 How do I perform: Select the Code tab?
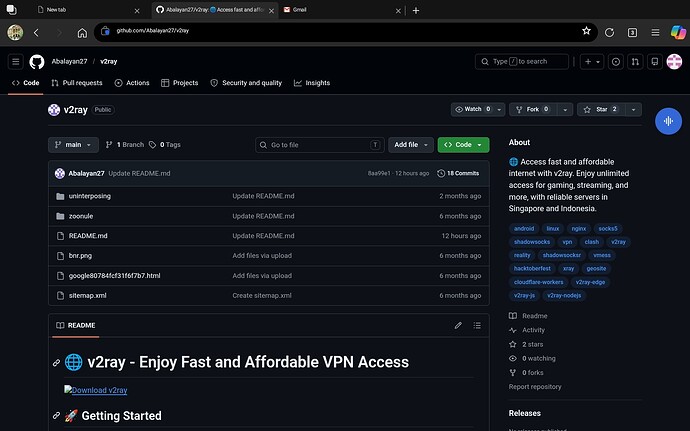point(26,83)
